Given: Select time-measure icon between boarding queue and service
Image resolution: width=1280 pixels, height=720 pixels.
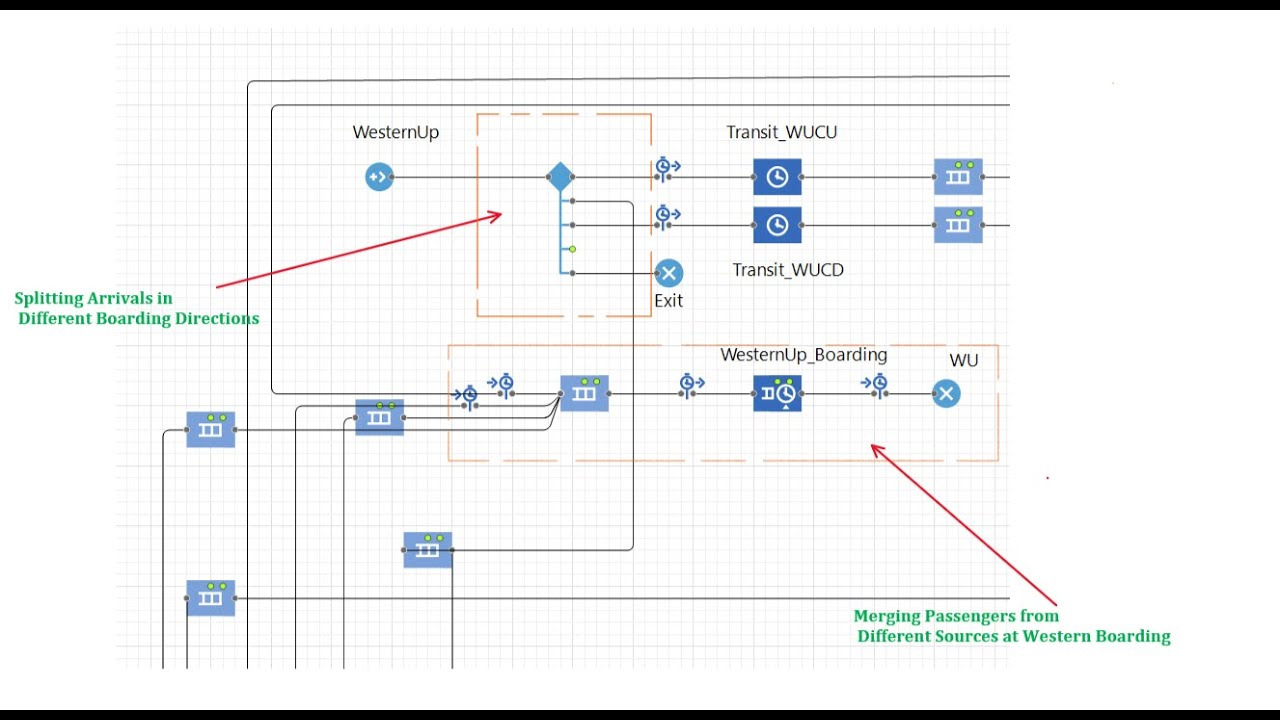Looking at the screenshot, I should (691, 384).
